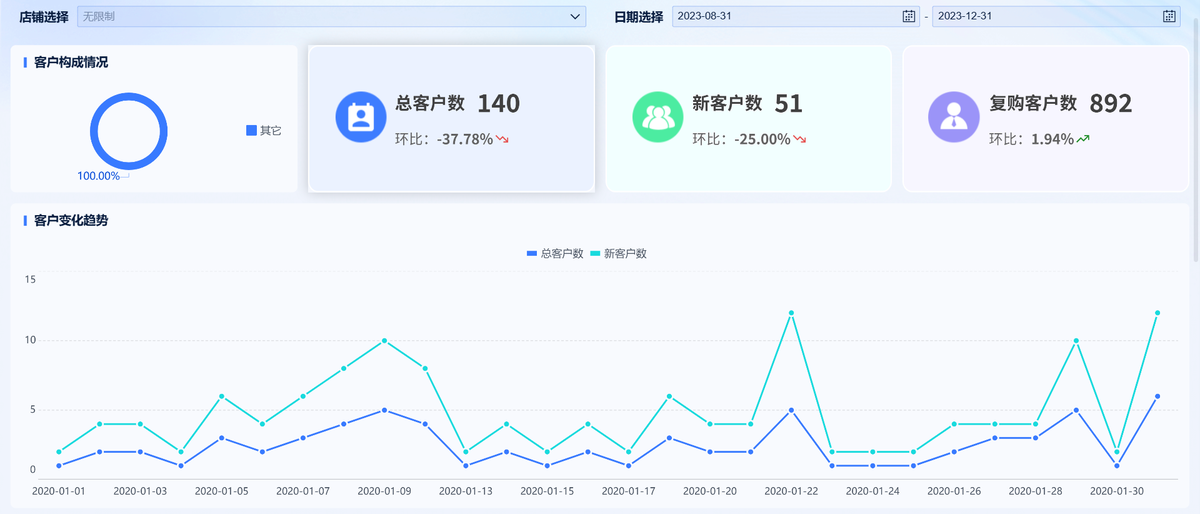Click the 新客户数 green group icon
1200x514 pixels.
pyautogui.click(x=657, y=117)
